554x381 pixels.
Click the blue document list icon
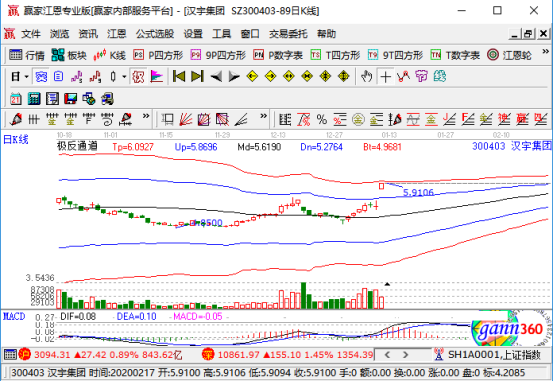(59, 76)
